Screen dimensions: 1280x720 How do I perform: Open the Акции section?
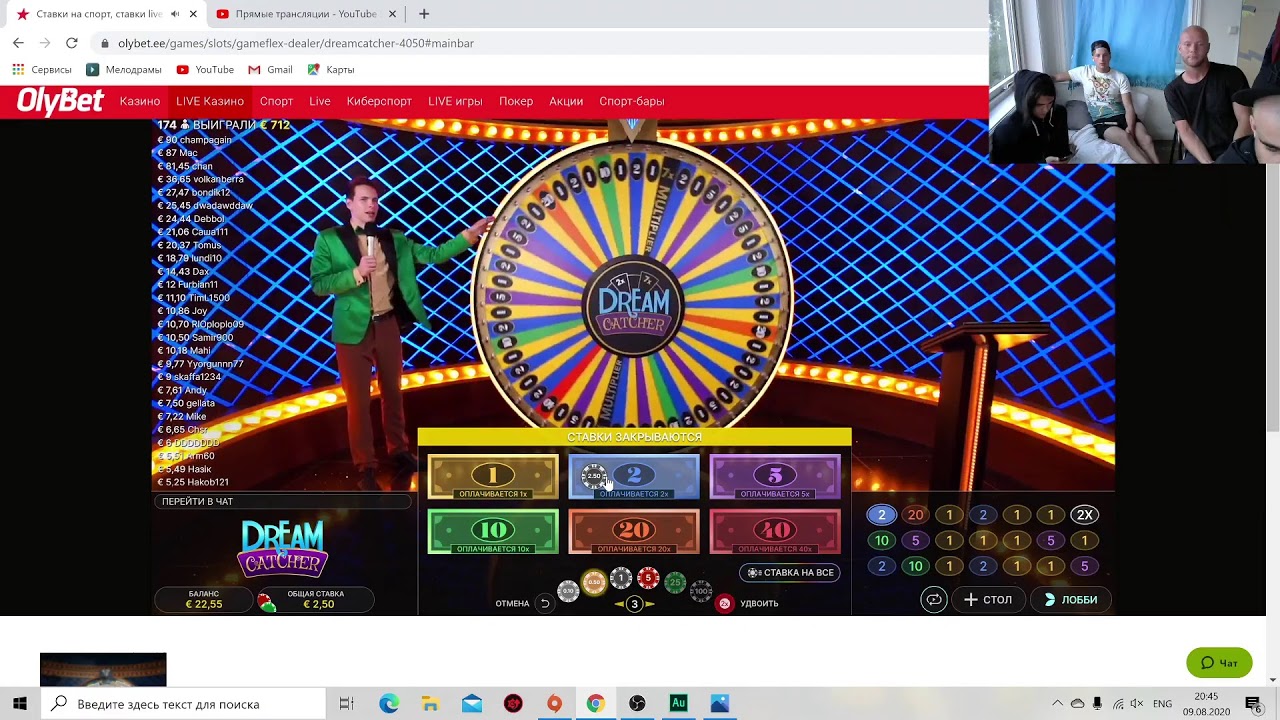[x=566, y=101]
